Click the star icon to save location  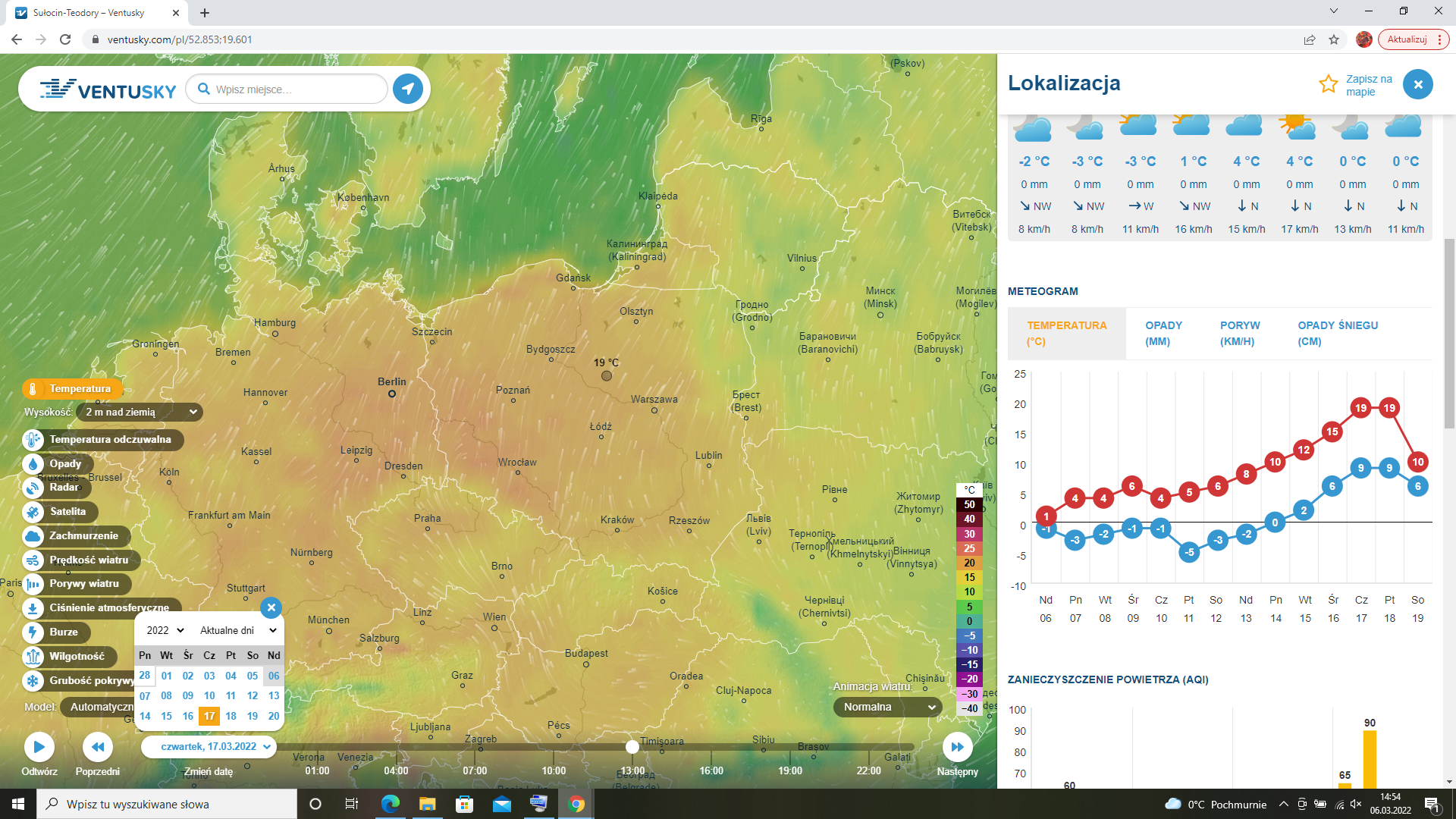1328,84
